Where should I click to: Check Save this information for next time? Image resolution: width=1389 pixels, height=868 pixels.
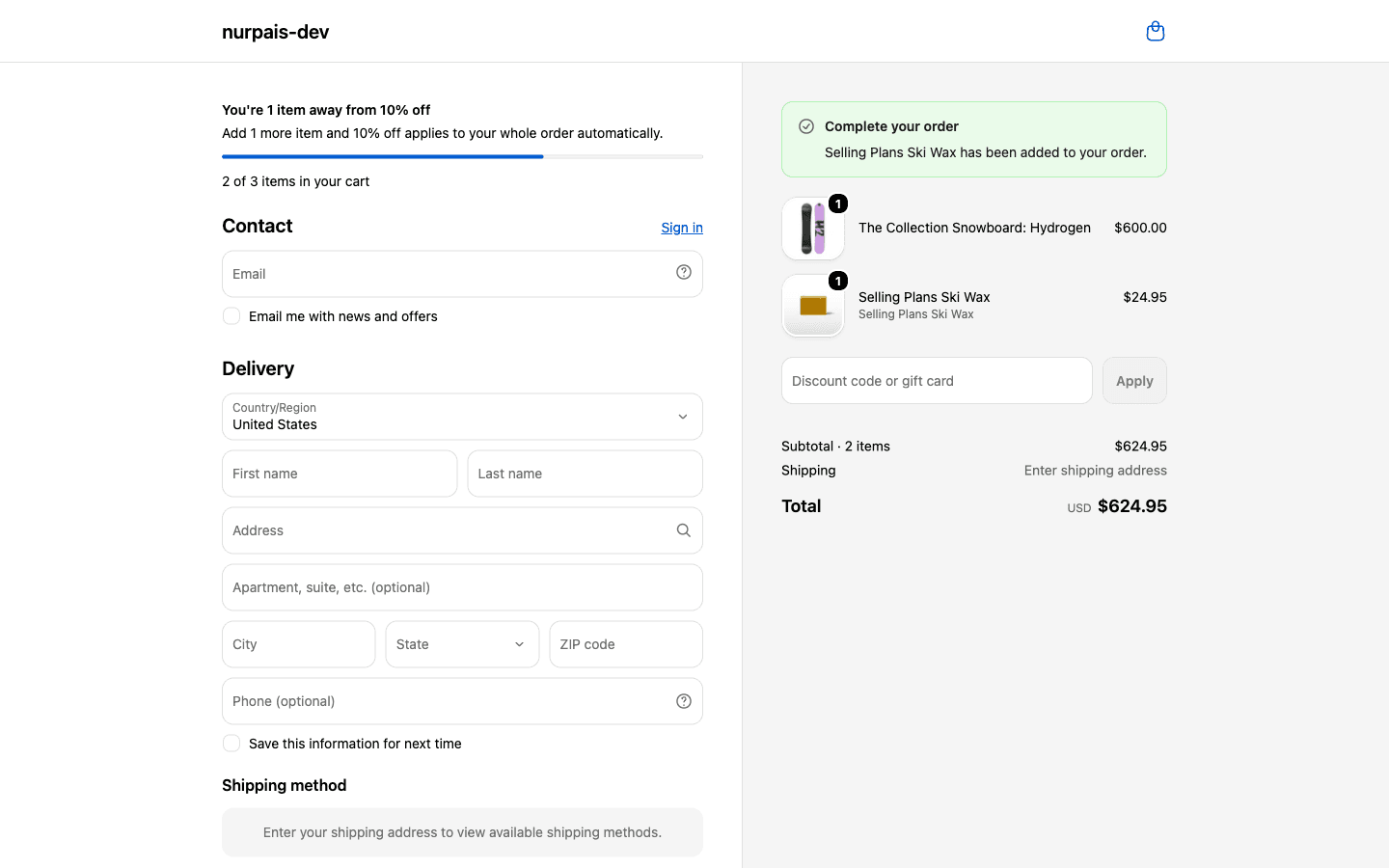(x=231, y=744)
